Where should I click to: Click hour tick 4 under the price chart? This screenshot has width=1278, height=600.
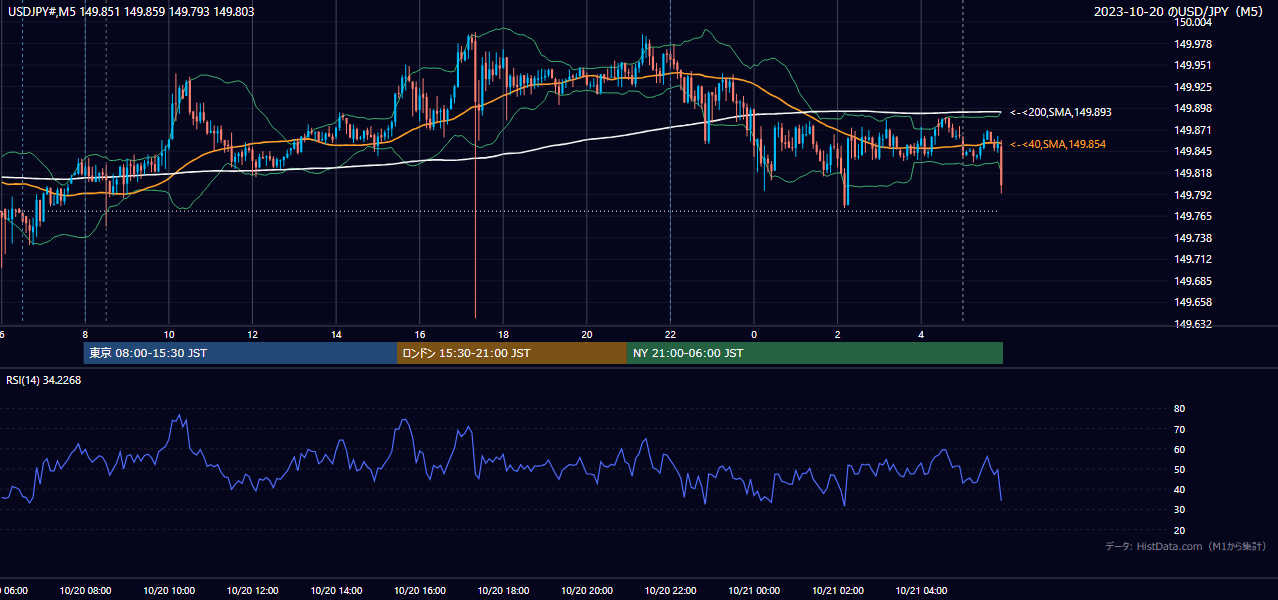tap(921, 335)
